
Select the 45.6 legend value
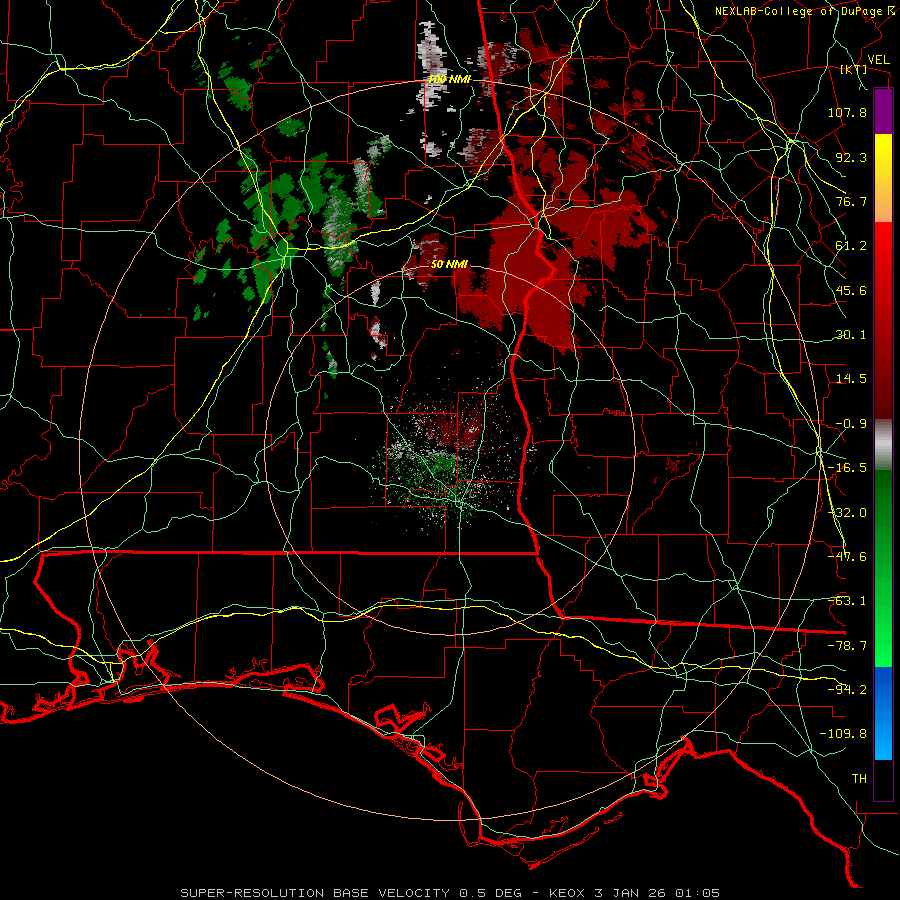pyautogui.click(x=851, y=290)
